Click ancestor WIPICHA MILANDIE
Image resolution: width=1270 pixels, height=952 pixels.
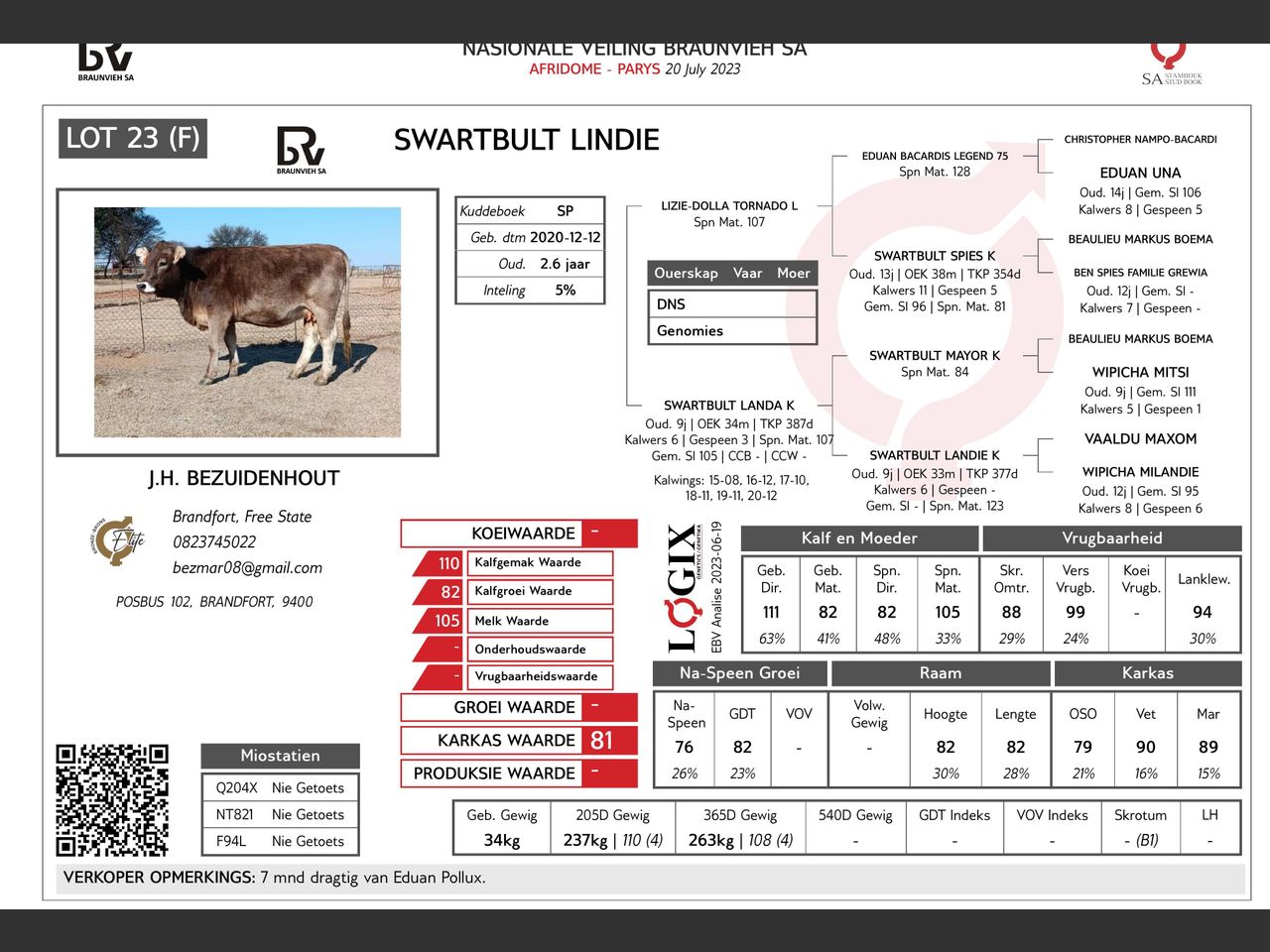pos(1140,472)
